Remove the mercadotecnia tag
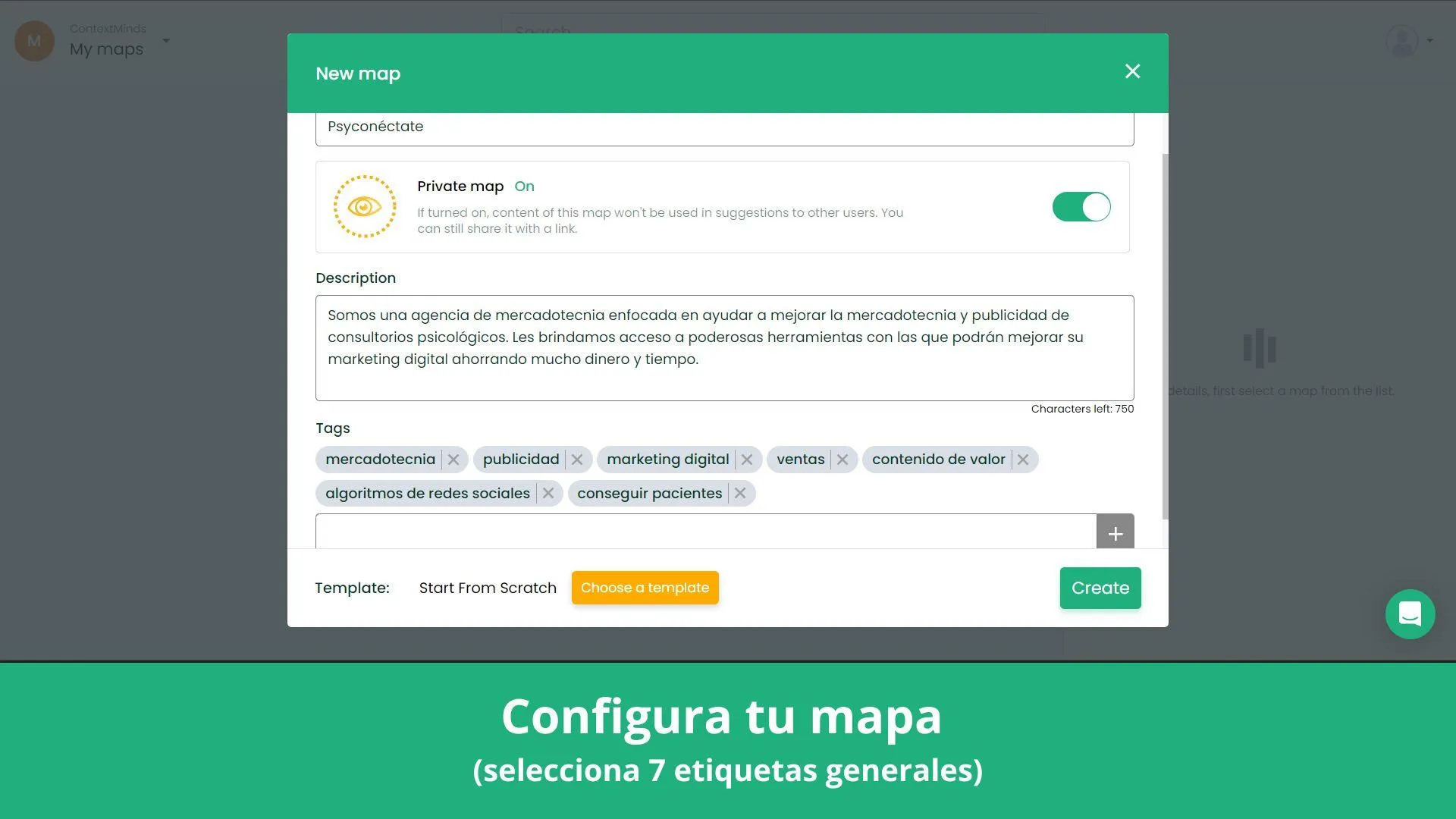Viewport: 1456px width, 819px height. tap(454, 459)
